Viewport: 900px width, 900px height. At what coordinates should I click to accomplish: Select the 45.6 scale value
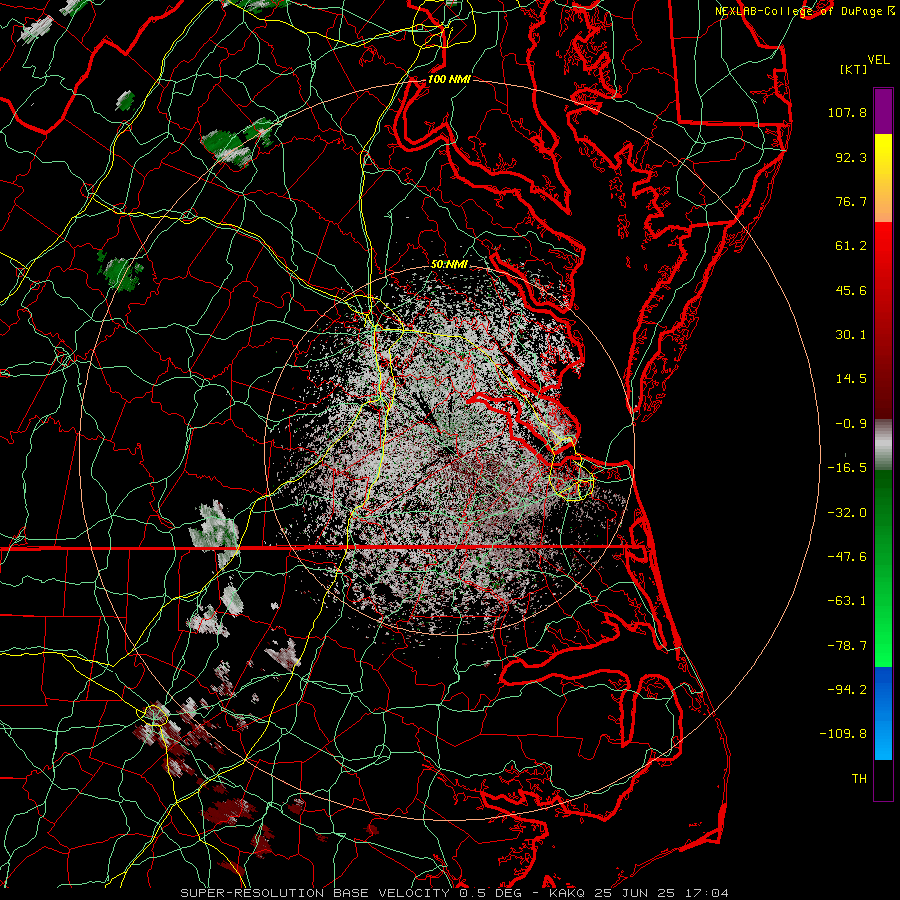click(851, 290)
